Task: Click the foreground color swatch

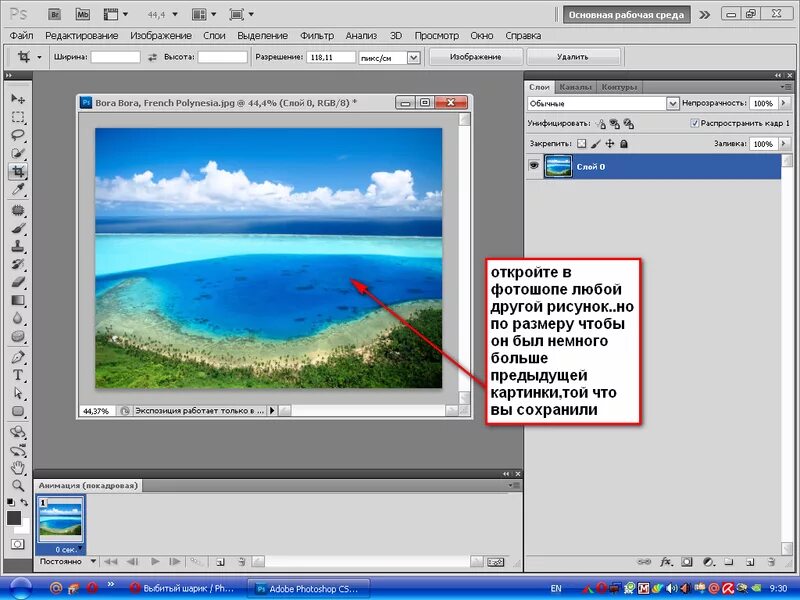Action: click(x=14, y=518)
